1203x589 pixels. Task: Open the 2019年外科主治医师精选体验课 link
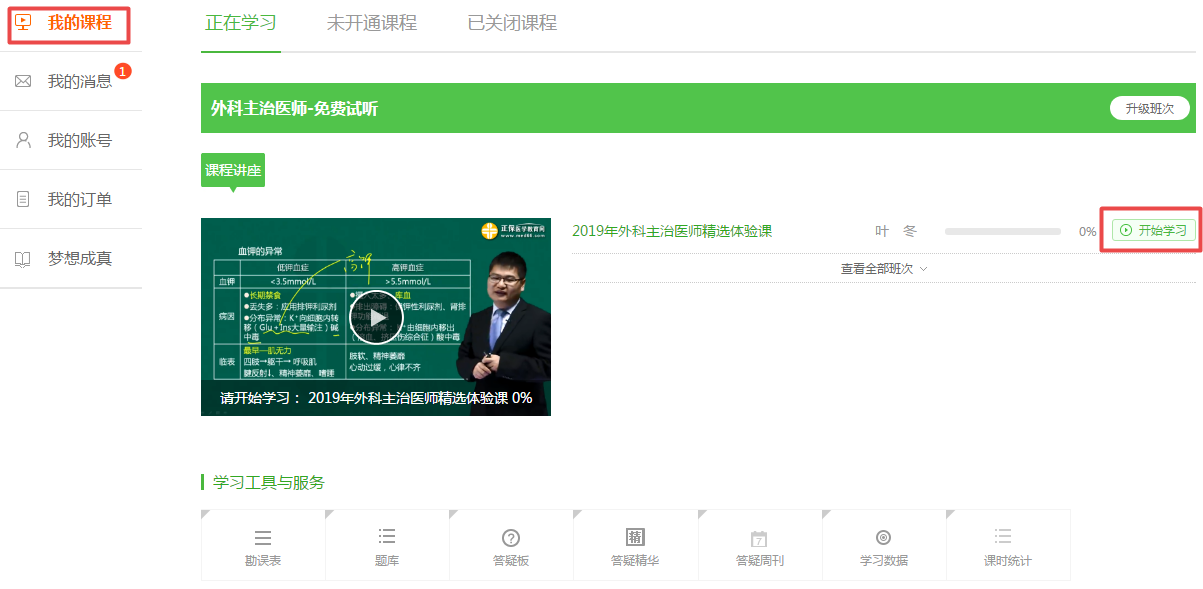point(672,231)
